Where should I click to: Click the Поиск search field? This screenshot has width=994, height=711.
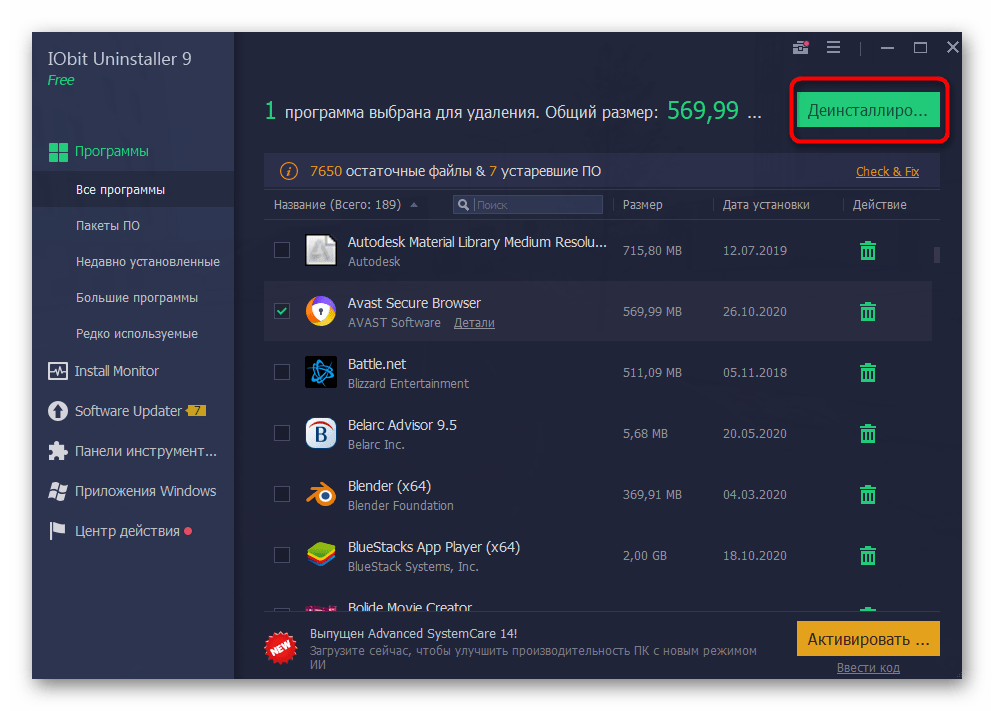tap(527, 205)
